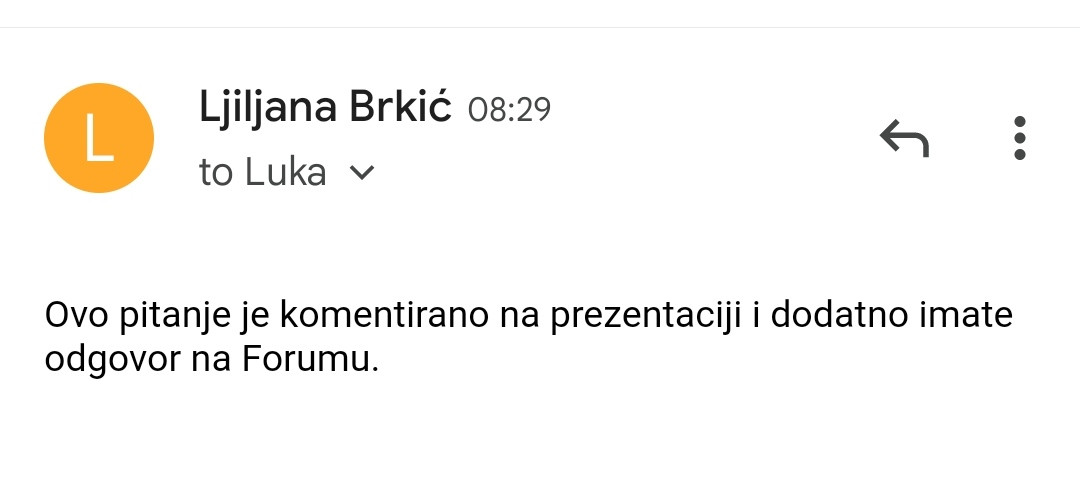This screenshot has width=1080, height=494.
Task: Tap the orange L sender avatar
Action: pyautogui.click(x=98, y=138)
